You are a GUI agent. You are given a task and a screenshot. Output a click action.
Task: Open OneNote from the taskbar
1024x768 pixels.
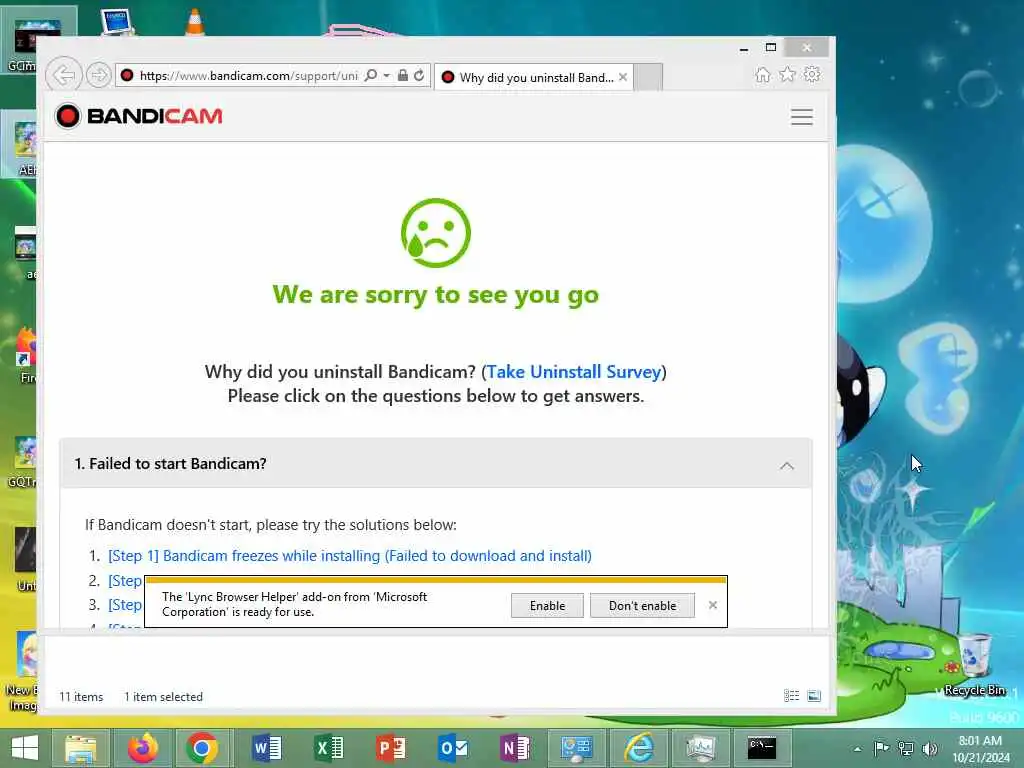coord(515,748)
